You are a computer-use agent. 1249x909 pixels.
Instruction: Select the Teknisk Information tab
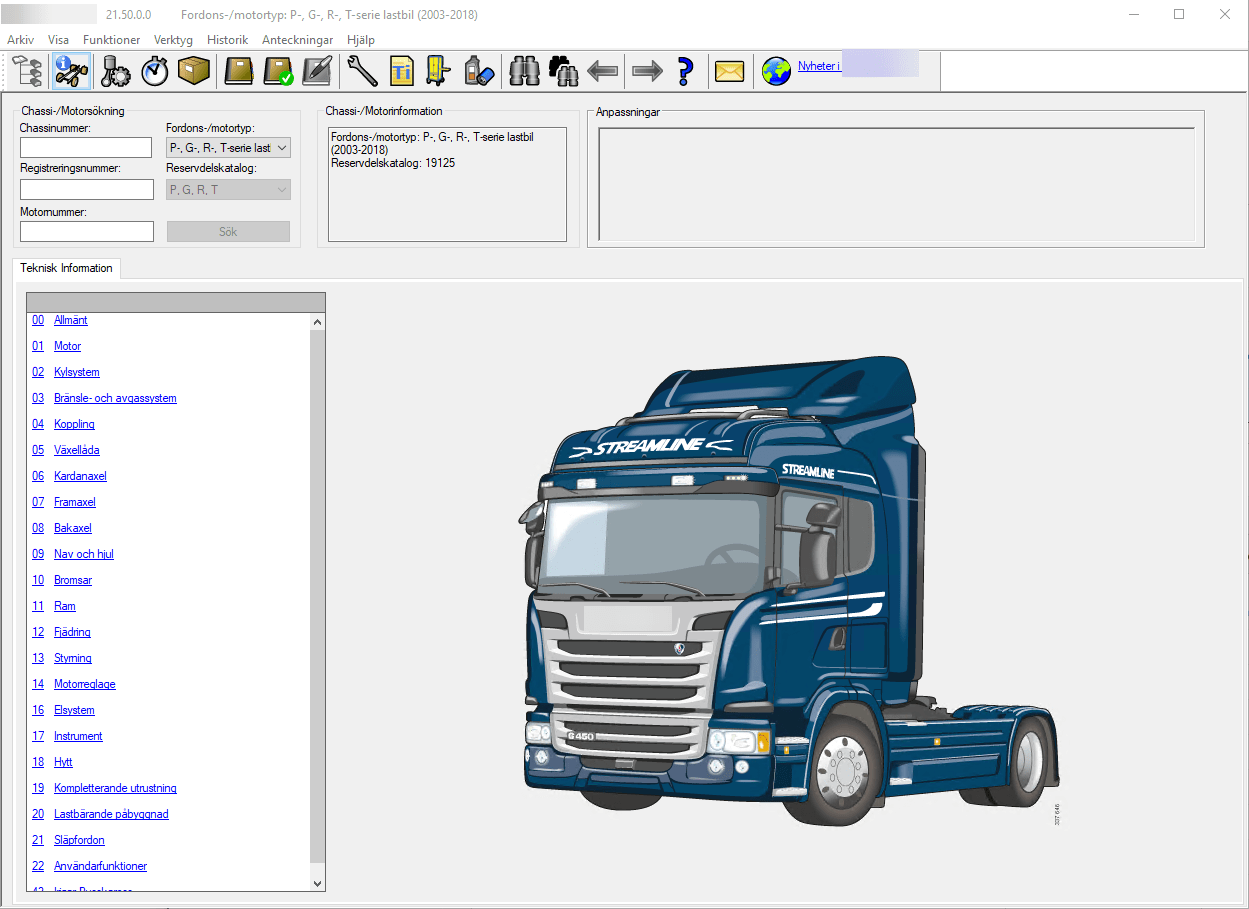(x=66, y=268)
